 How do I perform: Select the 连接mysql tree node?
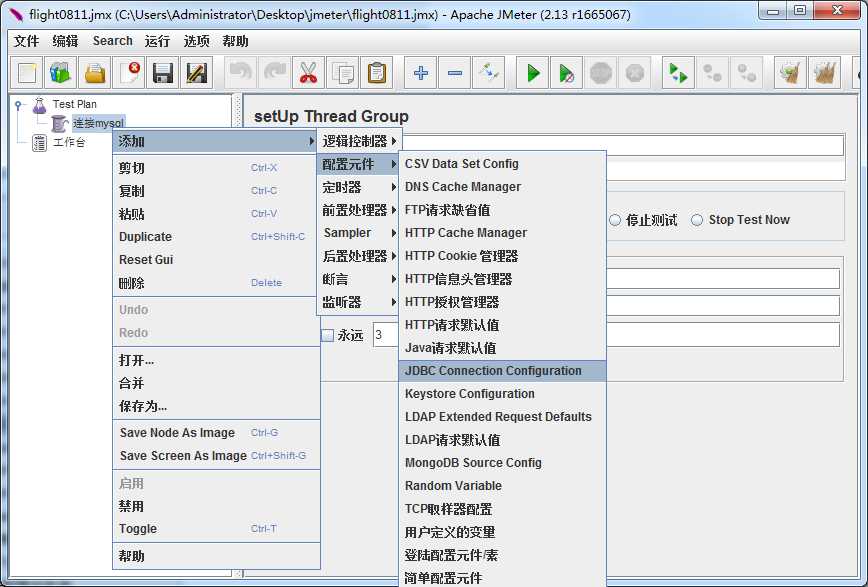pyautogui.click(x=99, y=123)
